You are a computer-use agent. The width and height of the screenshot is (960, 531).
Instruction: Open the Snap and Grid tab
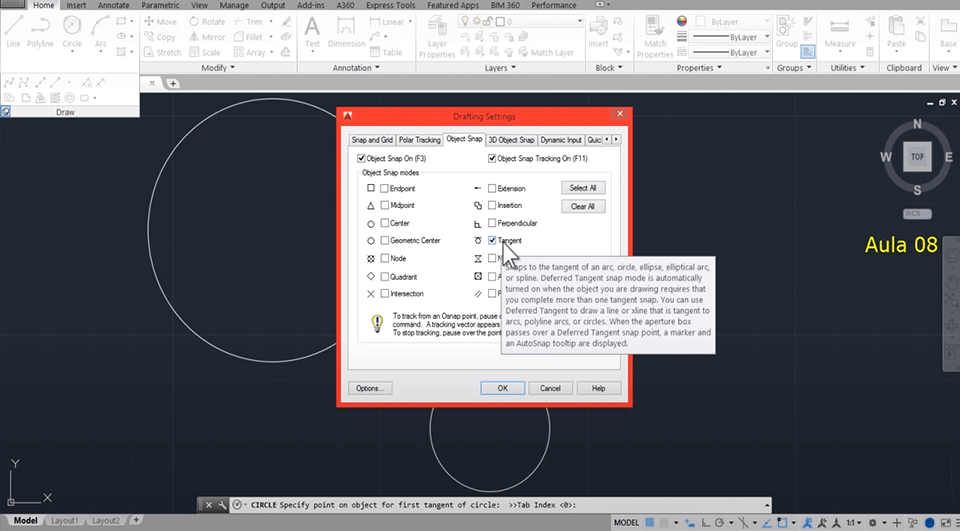pos(372,140)
